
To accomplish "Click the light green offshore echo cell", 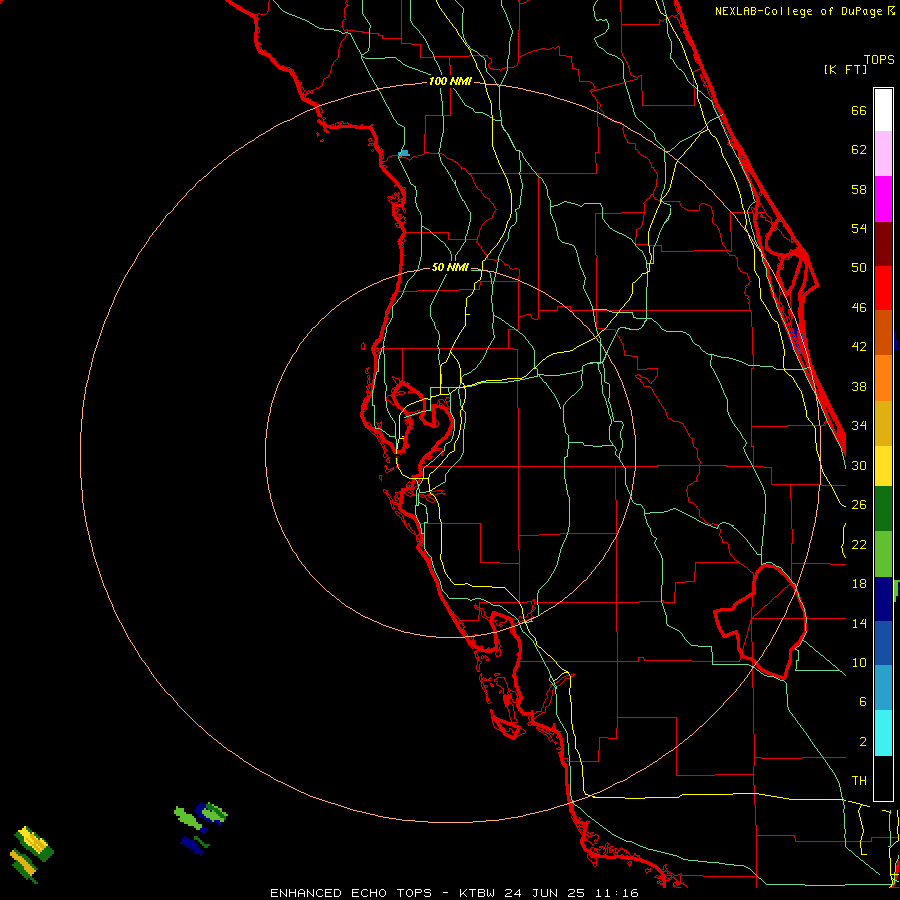I will (x=187, y=818).
